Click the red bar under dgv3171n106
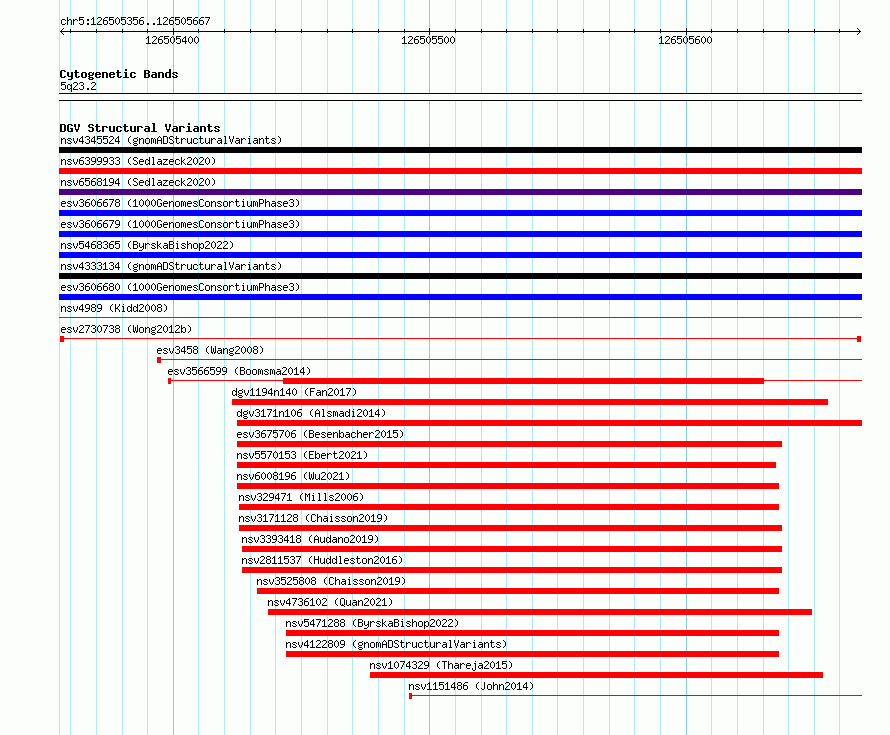 [x=549, y=423]
